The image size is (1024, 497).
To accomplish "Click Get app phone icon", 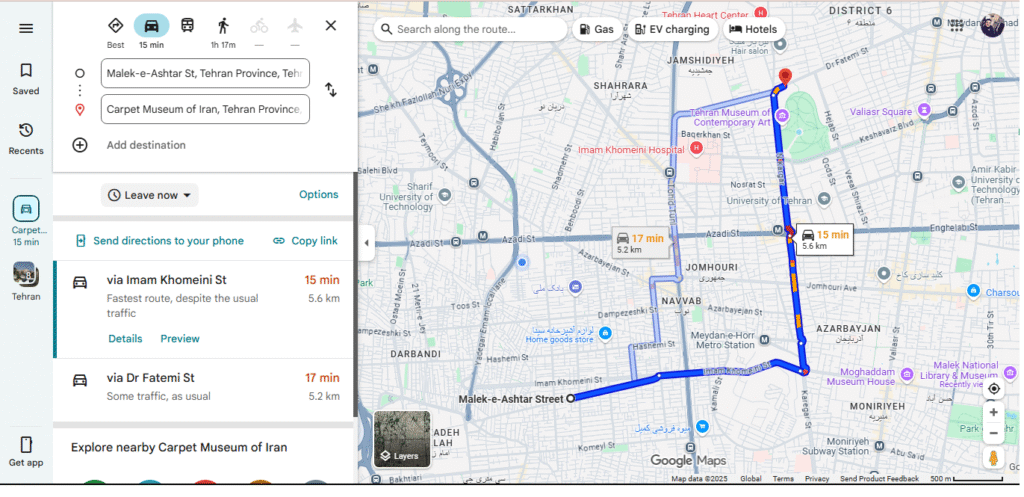I will (26, 445).
